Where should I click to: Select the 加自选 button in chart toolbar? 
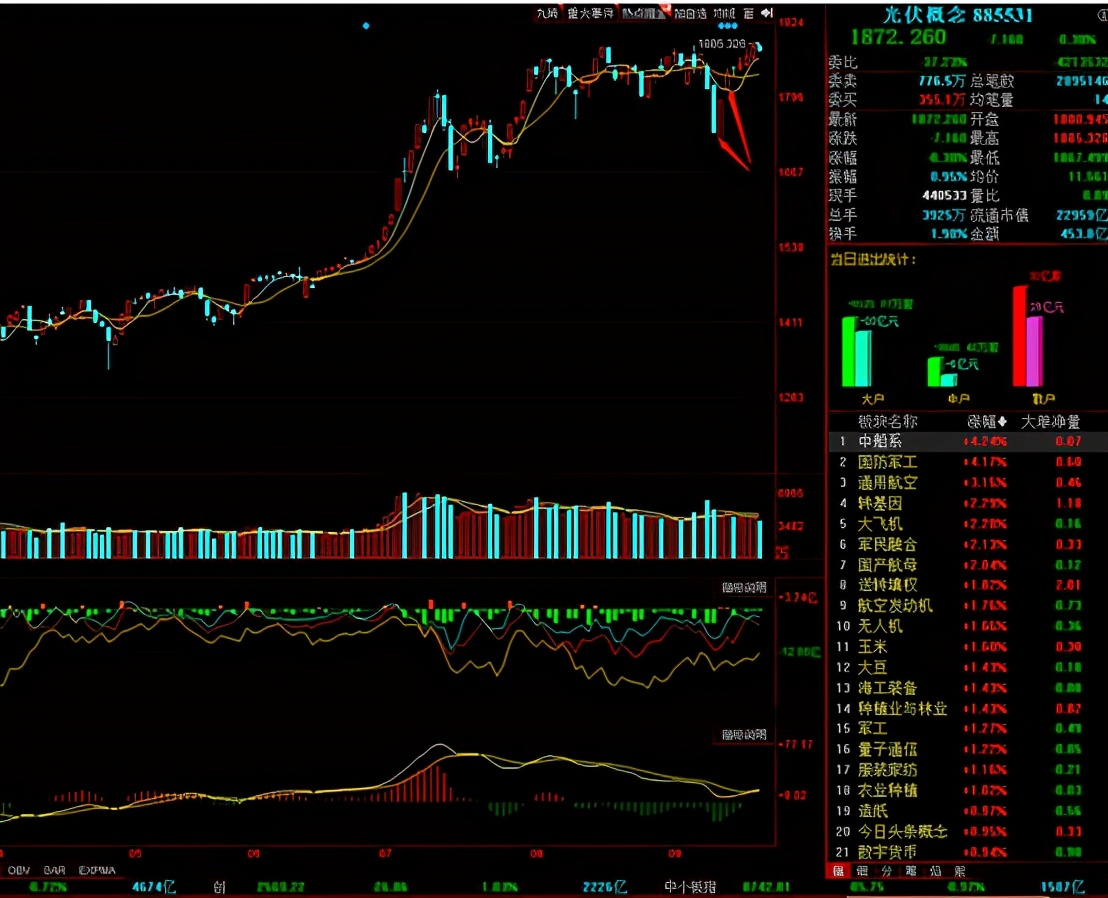690,13
